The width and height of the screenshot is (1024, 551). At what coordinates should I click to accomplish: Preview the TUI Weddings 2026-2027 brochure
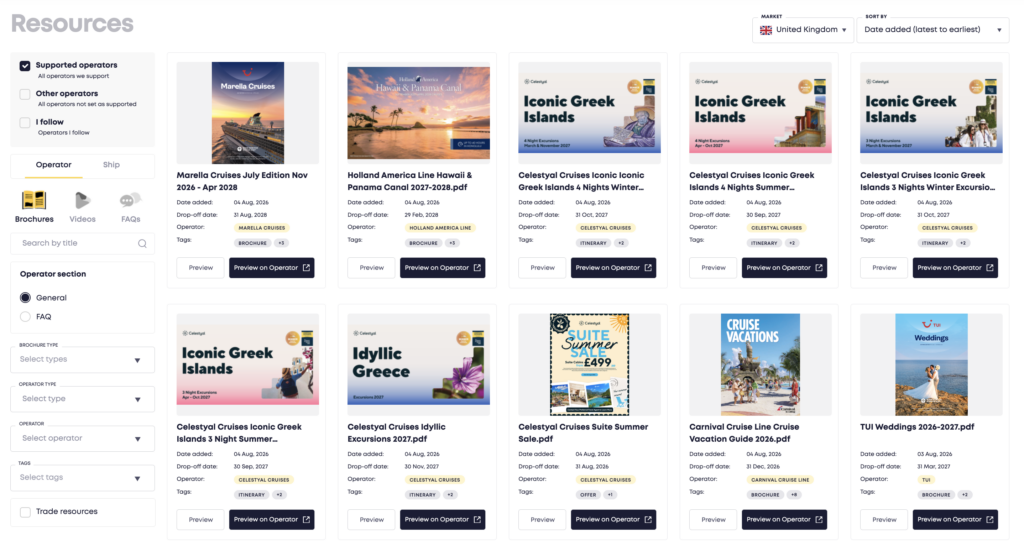tap(884, 520)
